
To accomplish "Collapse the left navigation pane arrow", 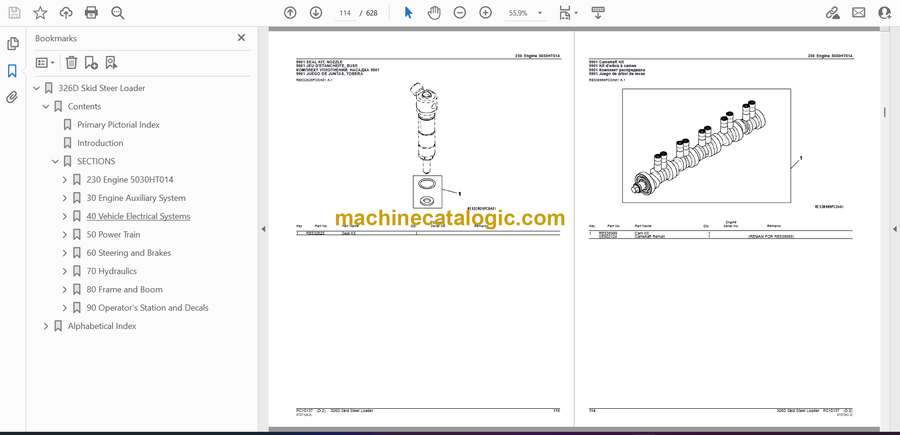I will pos(263,229).
